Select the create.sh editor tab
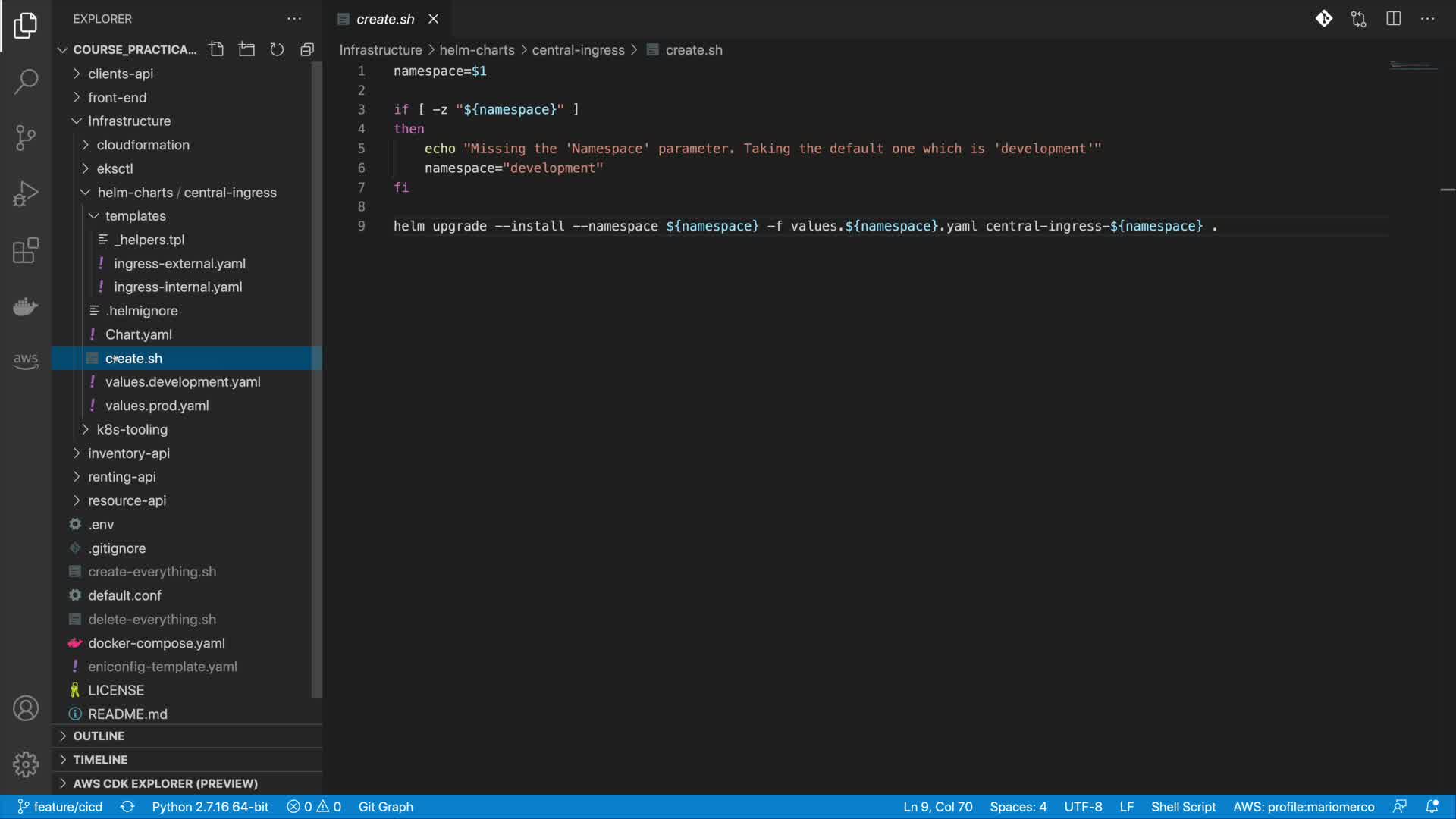Image resolution: width=1456 pixels, height=819 pixels. pyautogui.click(x=385, y=19)
